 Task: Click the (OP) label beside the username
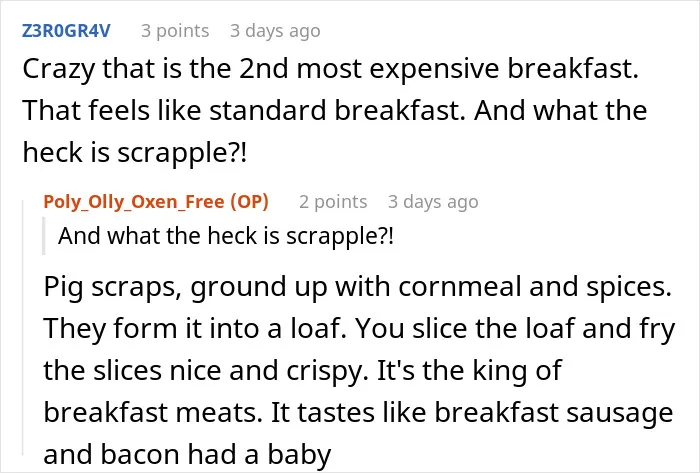pos(250,202)
